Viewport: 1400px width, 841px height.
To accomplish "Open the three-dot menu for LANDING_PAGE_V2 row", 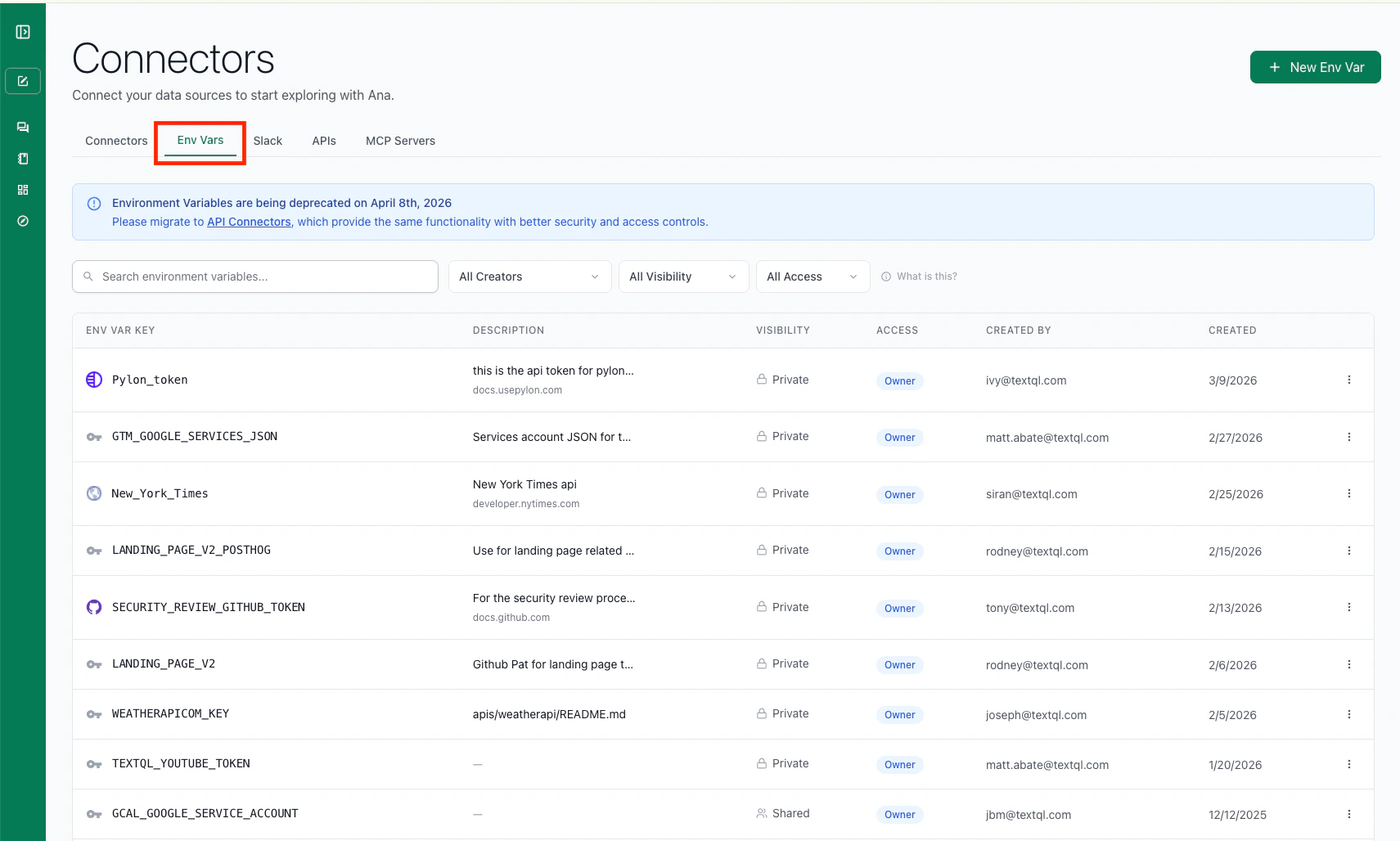I will (1349, 664).
